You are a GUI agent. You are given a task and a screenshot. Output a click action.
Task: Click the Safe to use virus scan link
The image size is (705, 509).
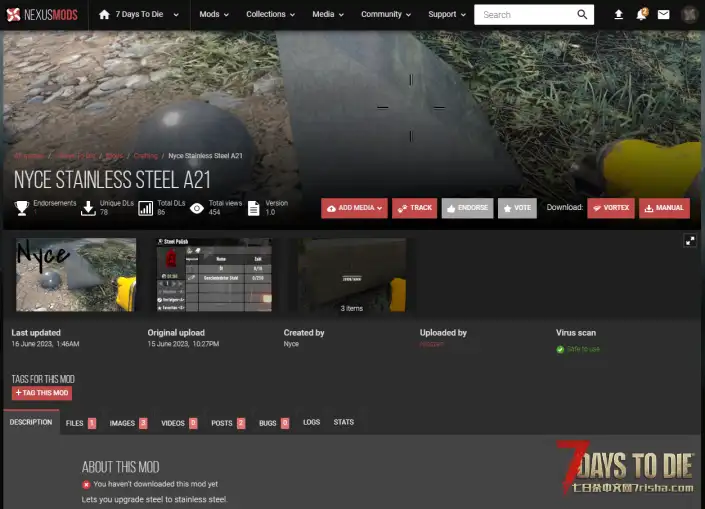coord(583,349)
